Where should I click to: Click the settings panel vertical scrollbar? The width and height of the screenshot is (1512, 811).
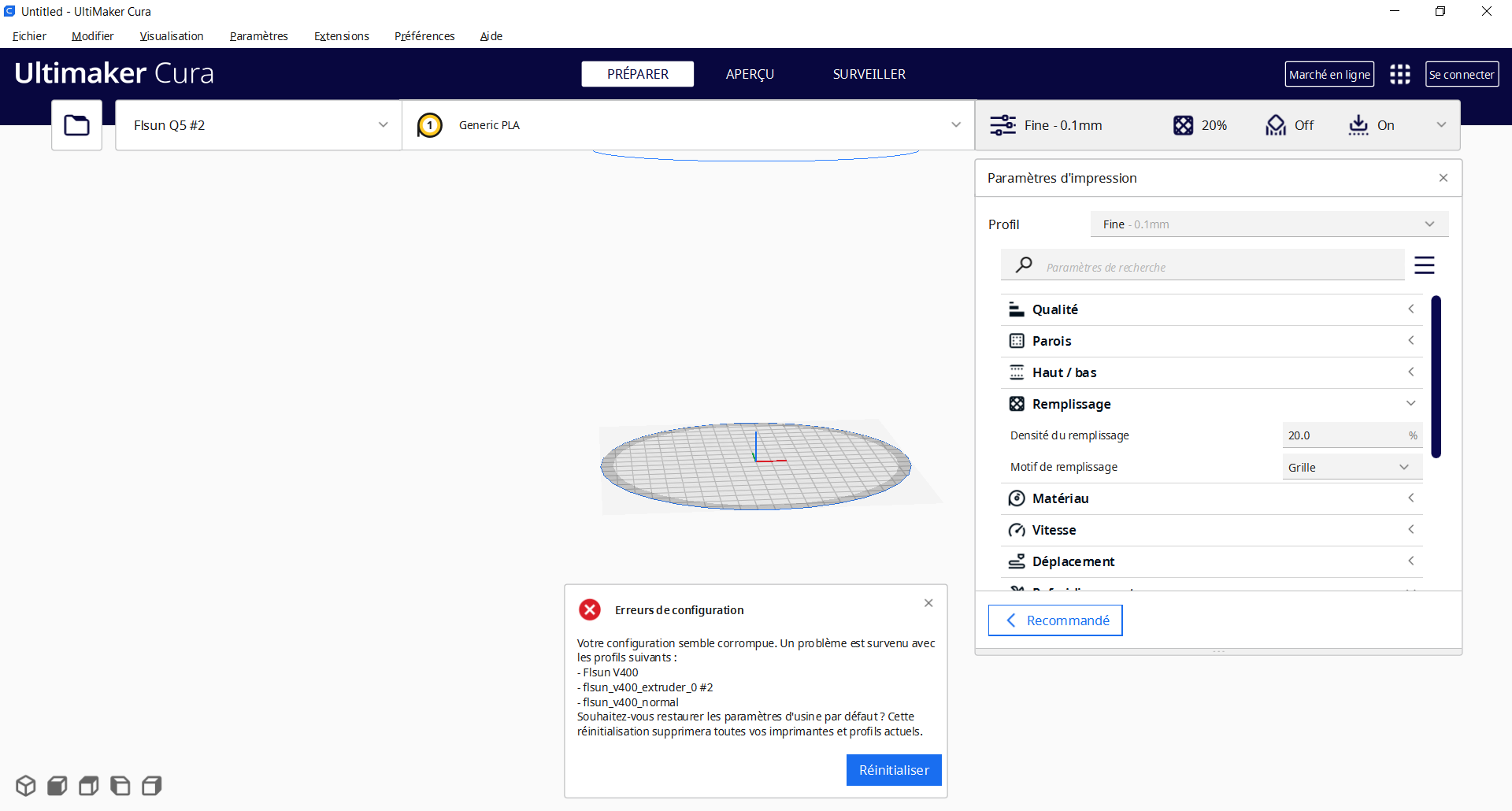(1436, 376)
